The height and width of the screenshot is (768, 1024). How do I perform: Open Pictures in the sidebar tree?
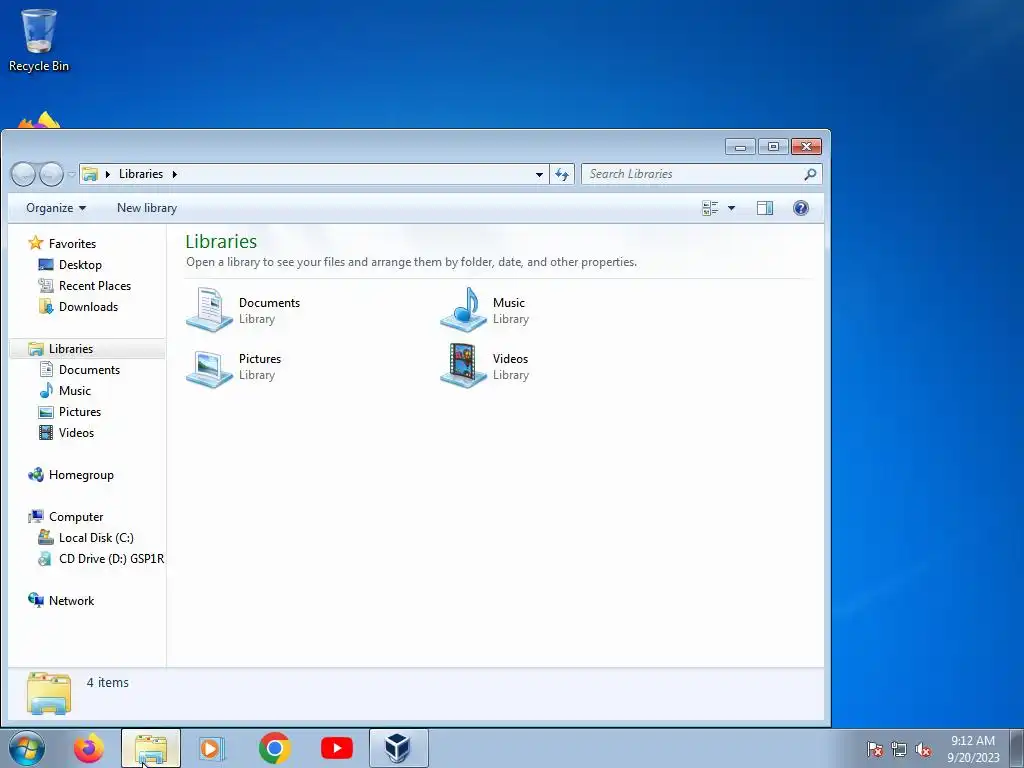click(x=79, y=411)
